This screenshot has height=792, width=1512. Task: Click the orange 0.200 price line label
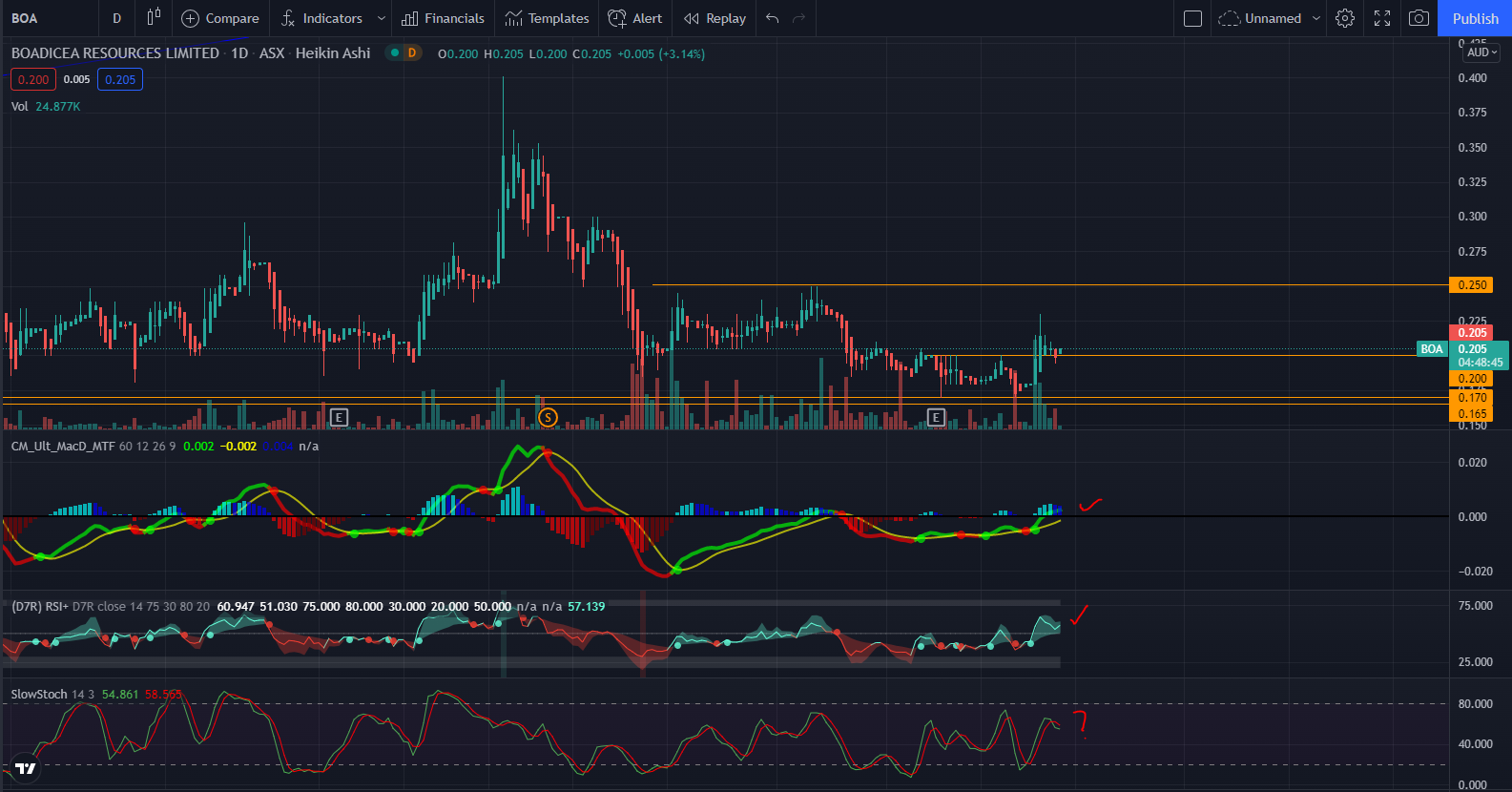pos(1471,378)
